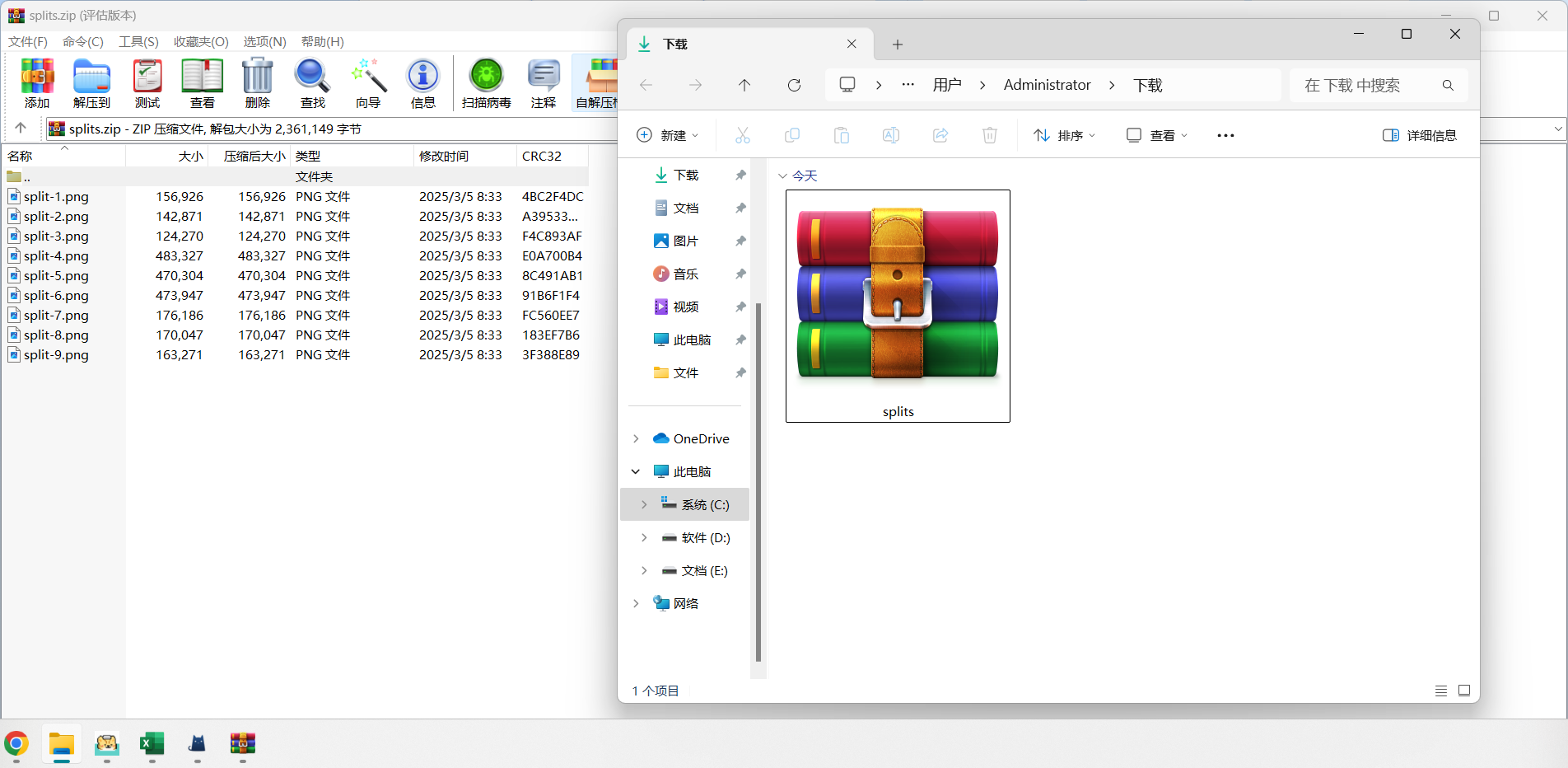Run the 测试 (Test) archive tool
The height and width of the screenshot is (768, 1568).
[147, 82]
